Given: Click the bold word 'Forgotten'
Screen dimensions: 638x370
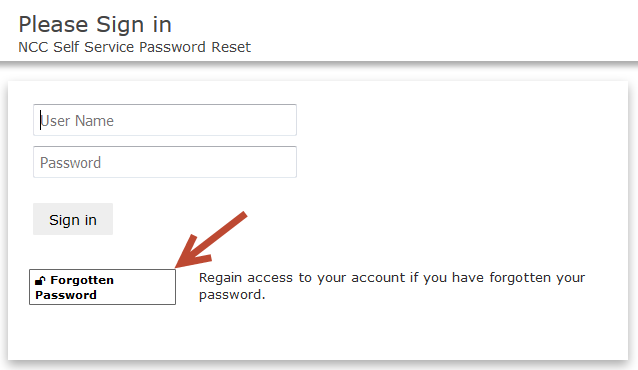Looking at the screenshot, I should click(x=82, y=280).
